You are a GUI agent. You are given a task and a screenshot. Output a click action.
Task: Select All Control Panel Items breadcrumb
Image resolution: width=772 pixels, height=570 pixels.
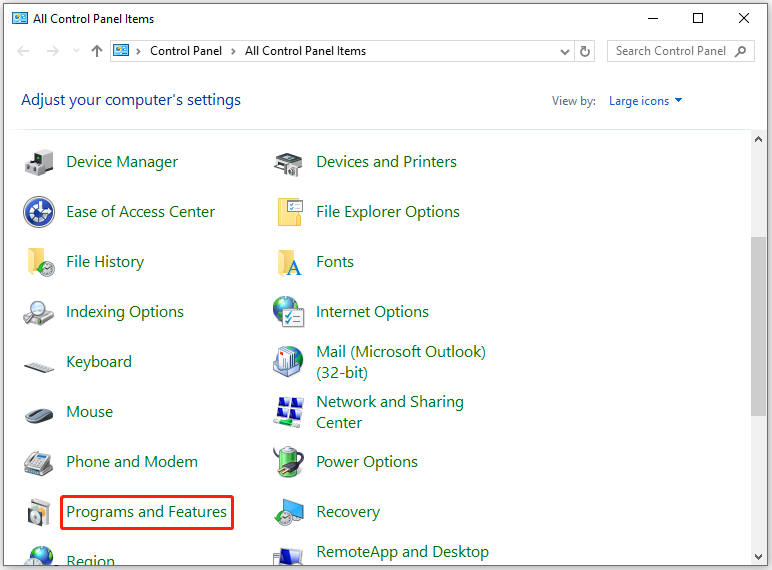[305, 51]
